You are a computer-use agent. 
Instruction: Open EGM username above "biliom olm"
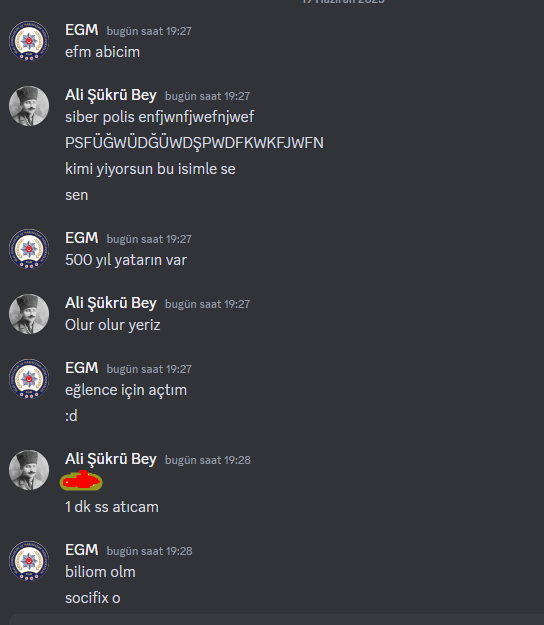point(82,550)
